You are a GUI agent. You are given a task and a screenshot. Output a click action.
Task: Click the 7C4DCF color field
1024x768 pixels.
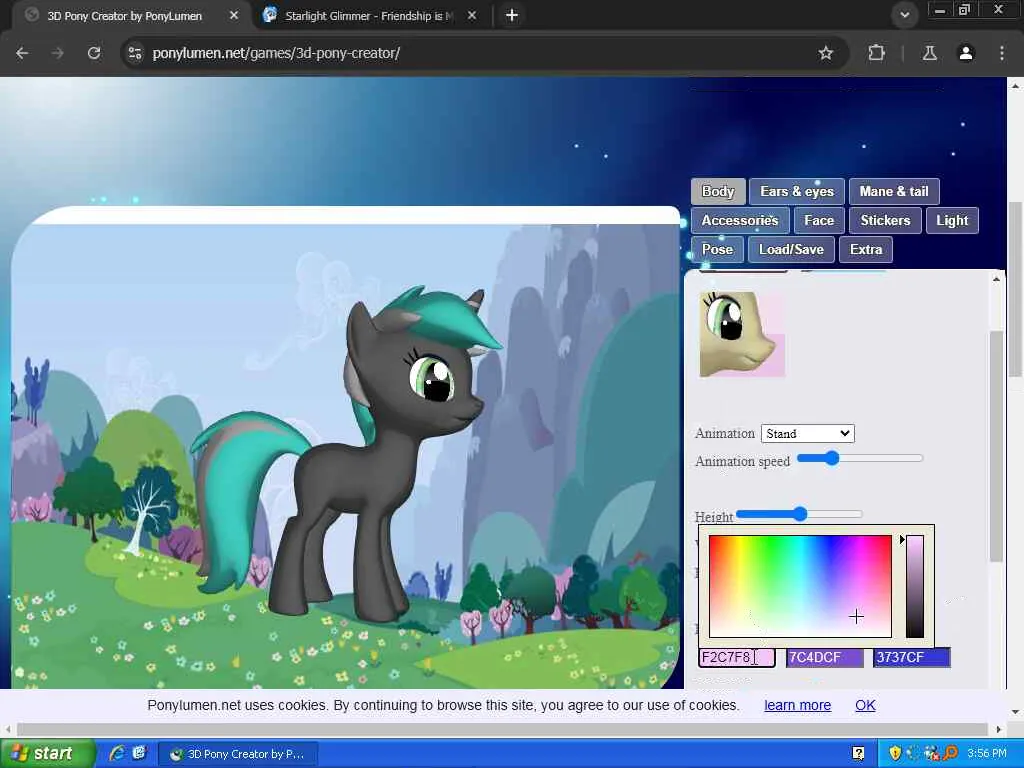[x=824, y=658]
